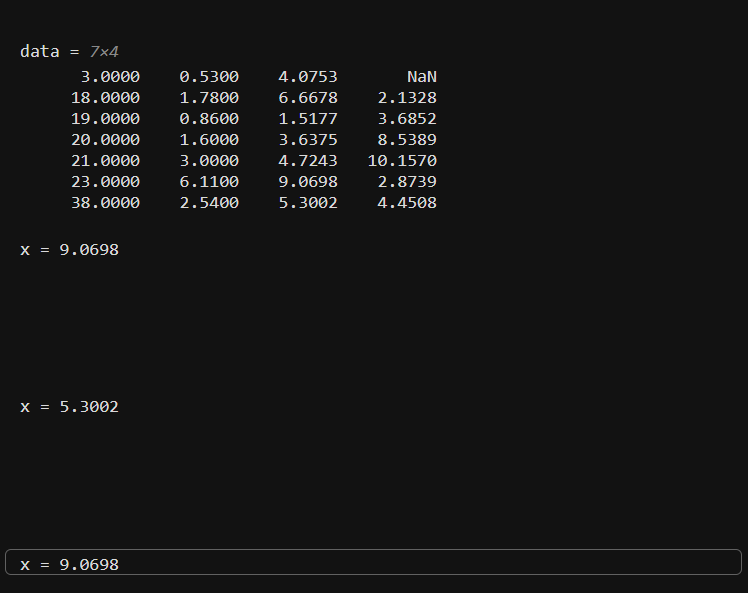Click the value 4.4508
The width and height of the screenshot is (748, 593).
pos(407,202)
